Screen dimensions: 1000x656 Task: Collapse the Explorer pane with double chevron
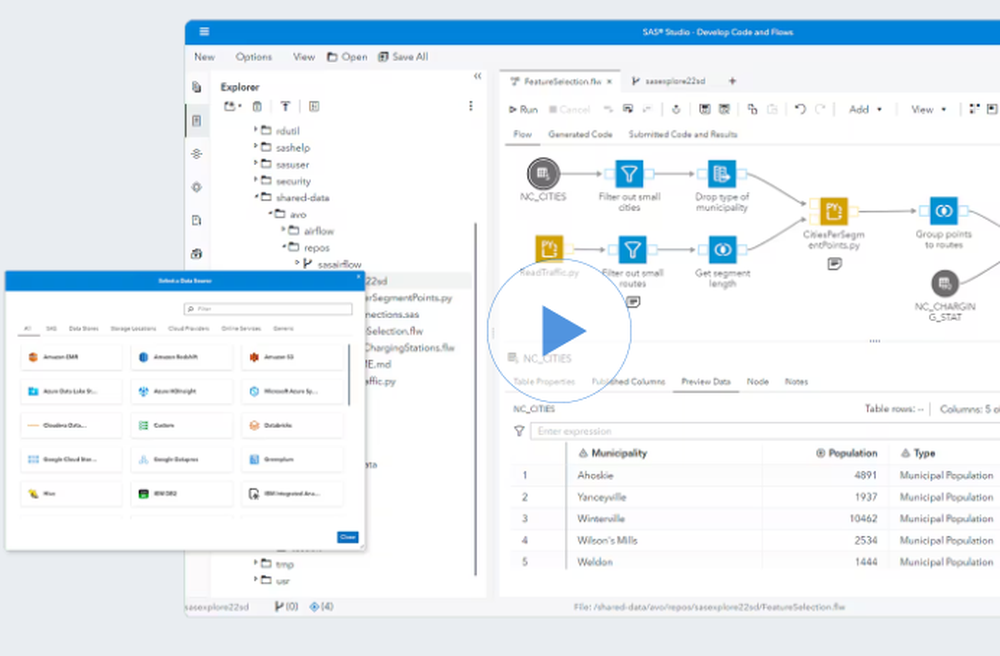[478, 76]
